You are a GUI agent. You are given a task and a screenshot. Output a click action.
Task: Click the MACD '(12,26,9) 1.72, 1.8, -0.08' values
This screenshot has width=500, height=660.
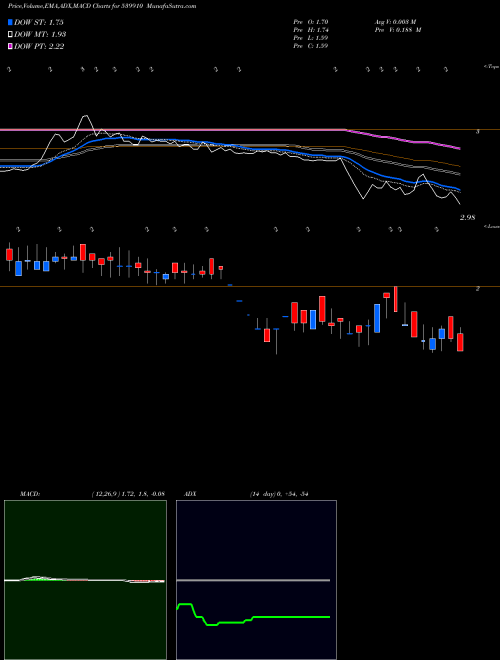pos(128,494)
